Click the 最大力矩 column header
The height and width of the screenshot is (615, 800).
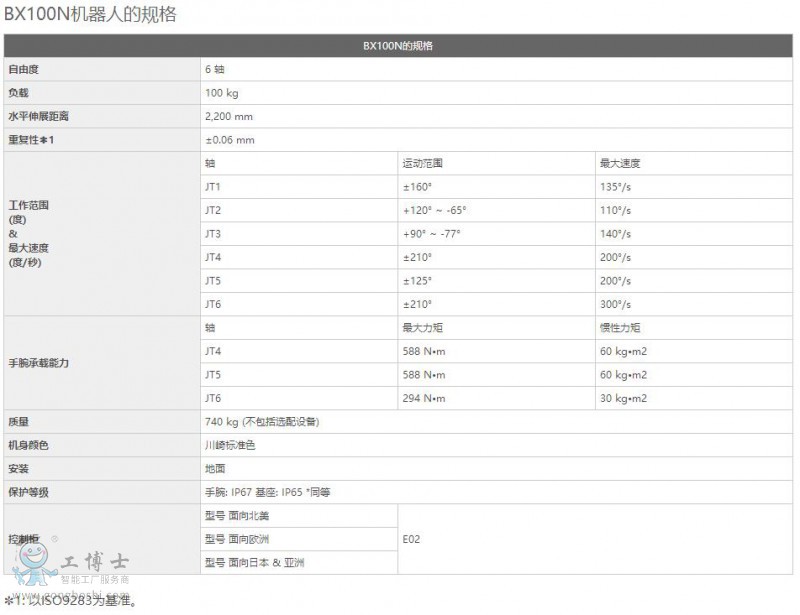(x=422, y=328)
